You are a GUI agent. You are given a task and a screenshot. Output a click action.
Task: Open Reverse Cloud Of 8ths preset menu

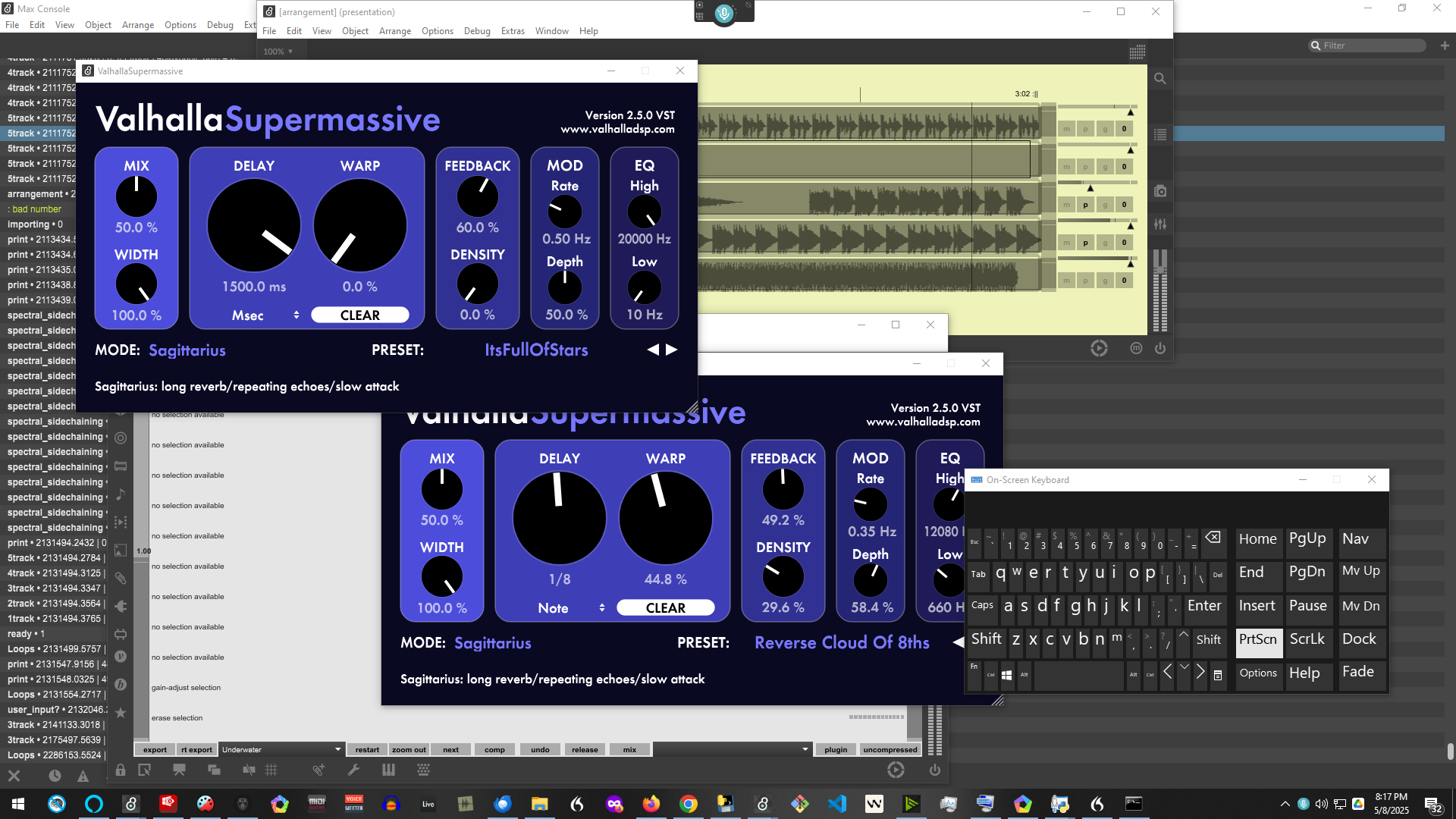pos(842,643)
